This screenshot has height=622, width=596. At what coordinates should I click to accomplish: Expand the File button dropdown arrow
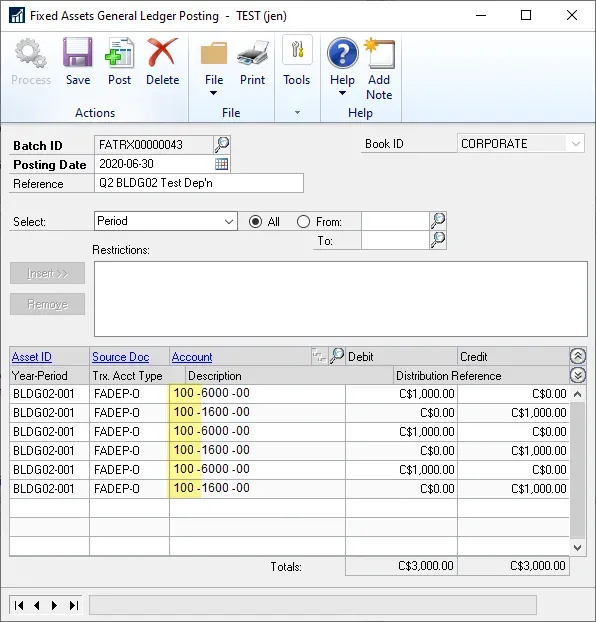pos(213,93)
